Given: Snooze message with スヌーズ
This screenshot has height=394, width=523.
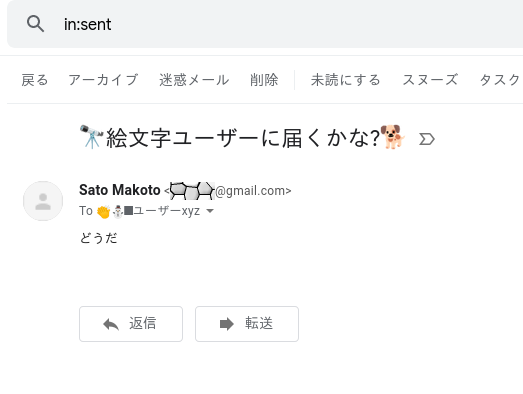Looking at the screenshot, I should click(x=430, y=80).
